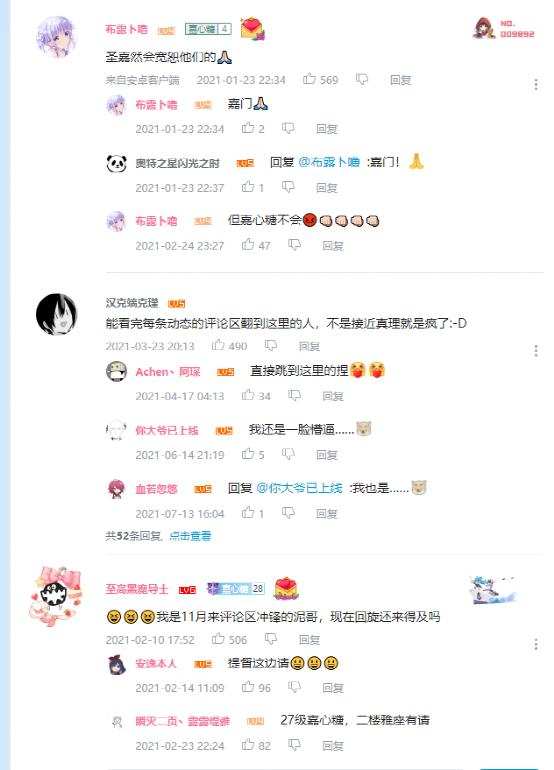Click the 嘉心糖 level 28 fan badge
This screenshot has width=554, height=770.
click(x=236, y=588)
